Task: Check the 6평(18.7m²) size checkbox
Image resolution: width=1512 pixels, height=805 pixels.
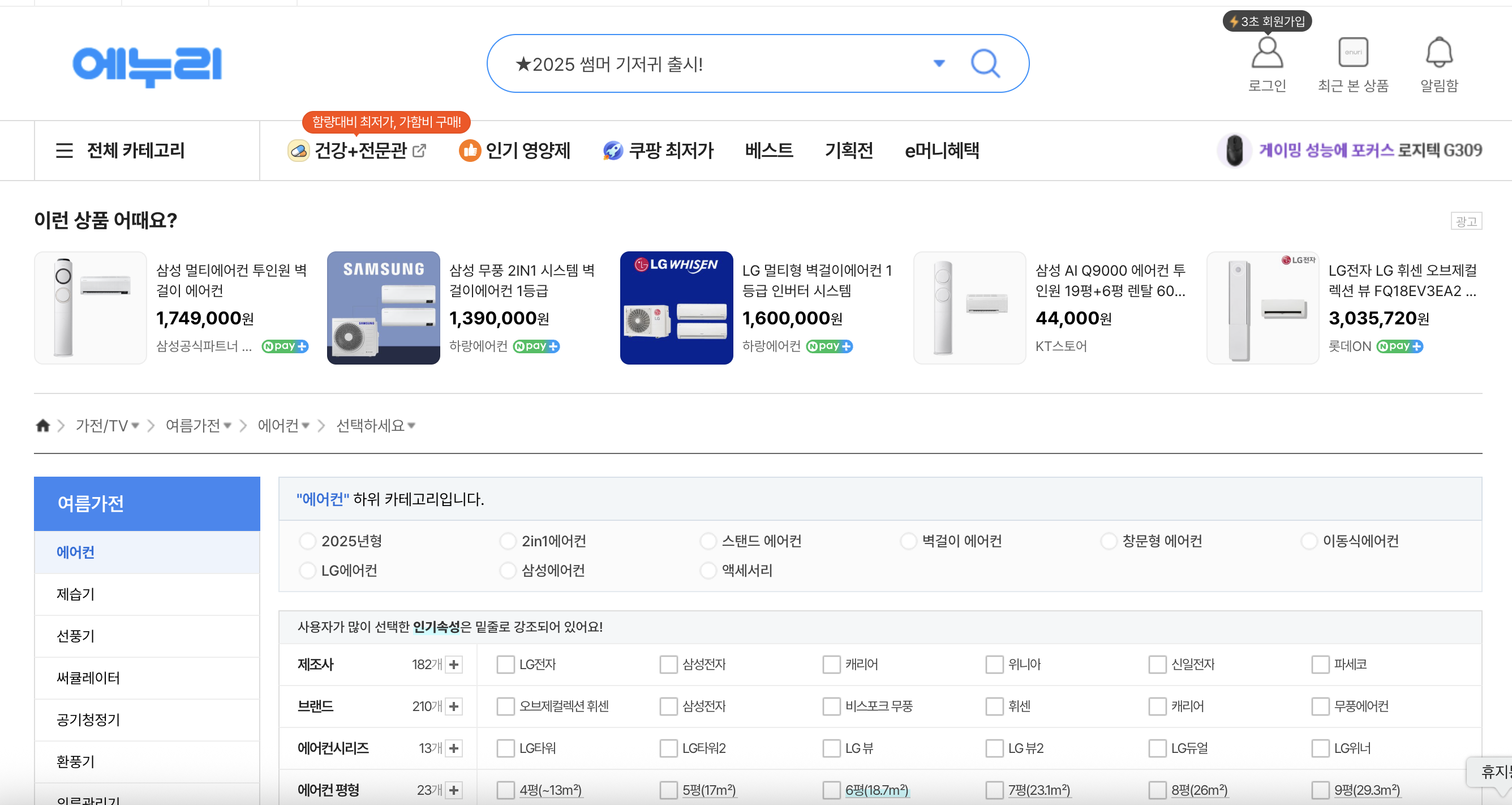Action: click(831, 790)
